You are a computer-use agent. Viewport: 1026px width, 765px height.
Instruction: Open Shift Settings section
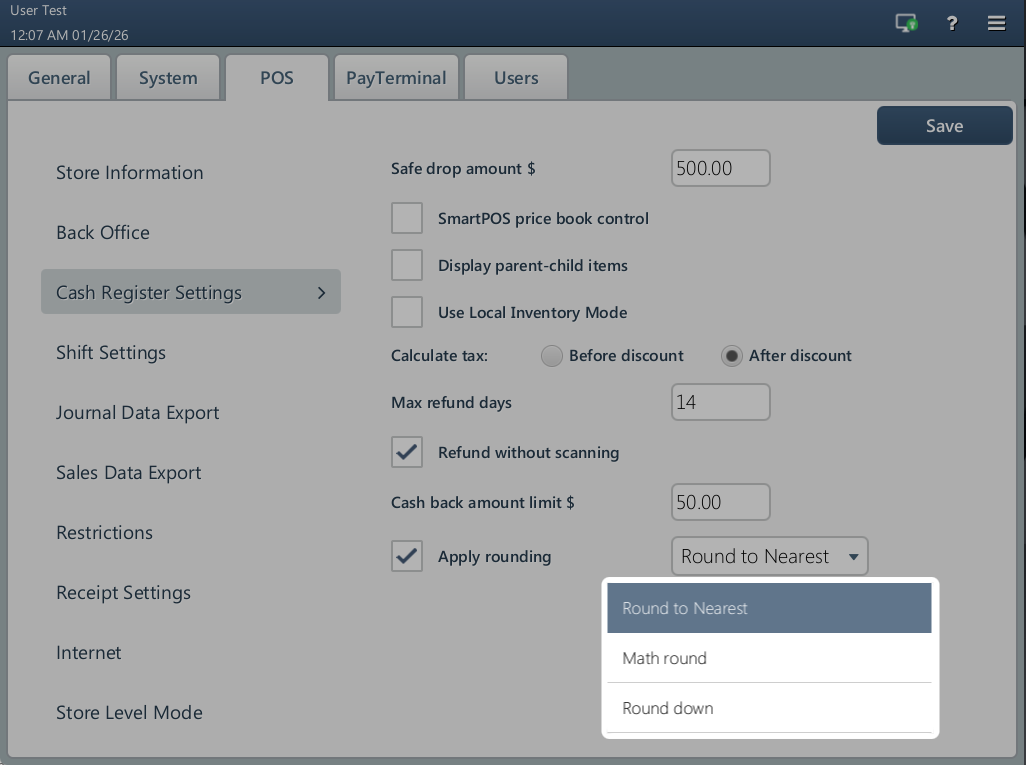pos(111,353)
